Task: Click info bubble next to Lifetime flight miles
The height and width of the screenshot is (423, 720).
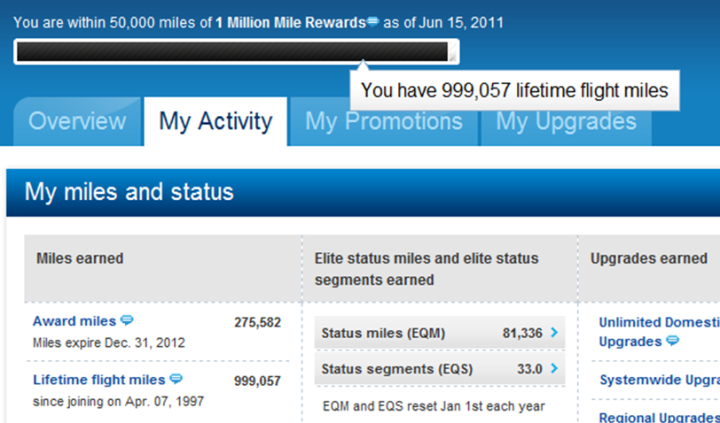Action: (176, 379)
